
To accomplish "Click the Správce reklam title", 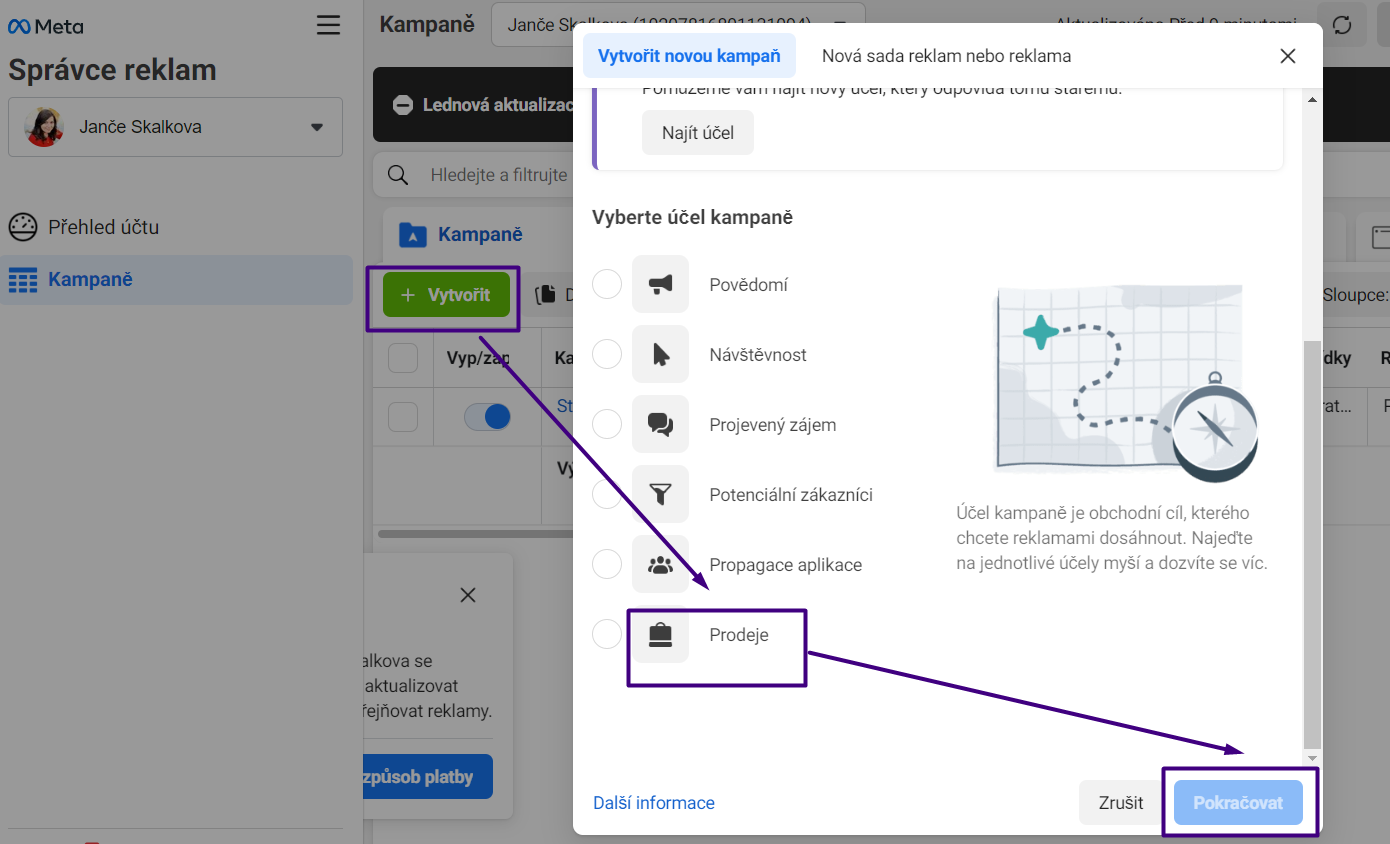I will coord(112,70).
